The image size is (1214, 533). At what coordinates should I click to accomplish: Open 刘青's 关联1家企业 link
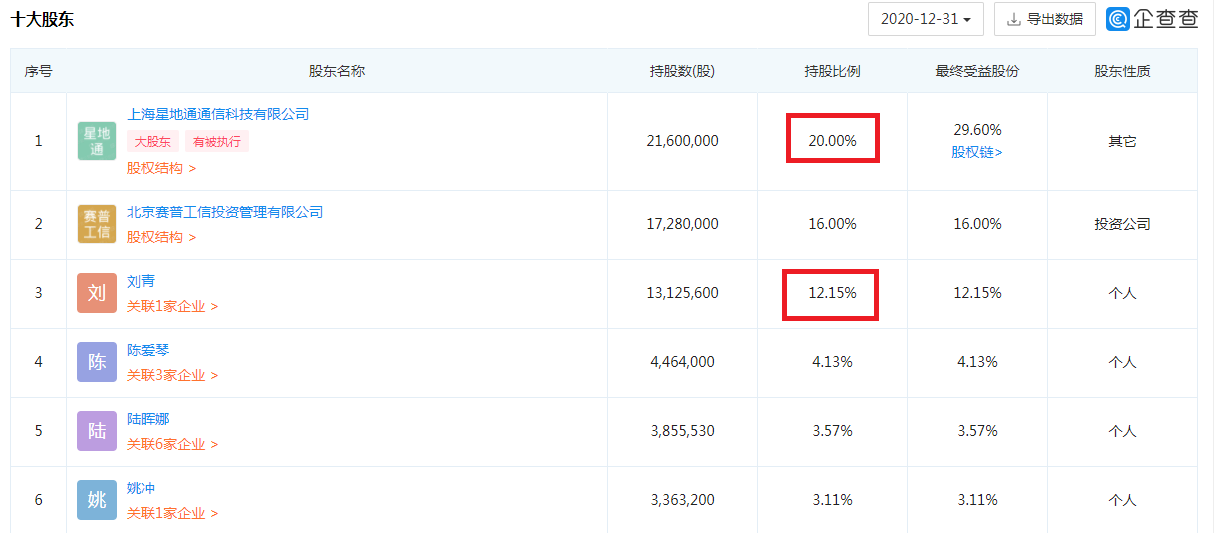172,306
